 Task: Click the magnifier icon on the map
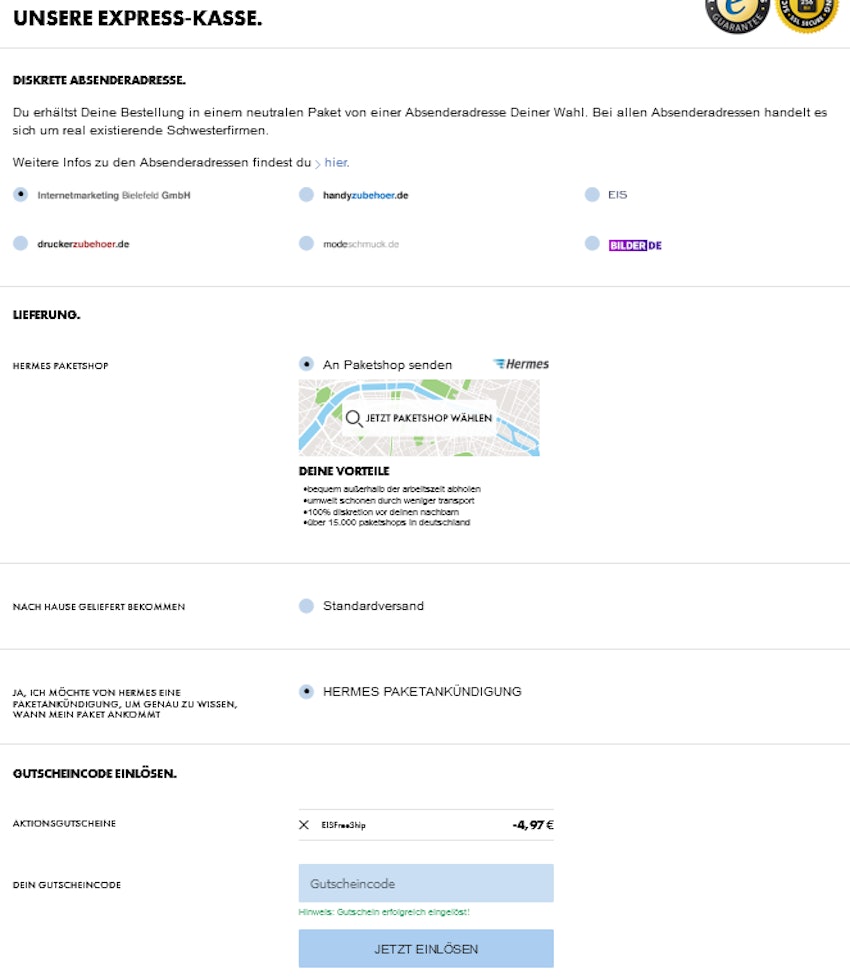[x=353, y=418]
